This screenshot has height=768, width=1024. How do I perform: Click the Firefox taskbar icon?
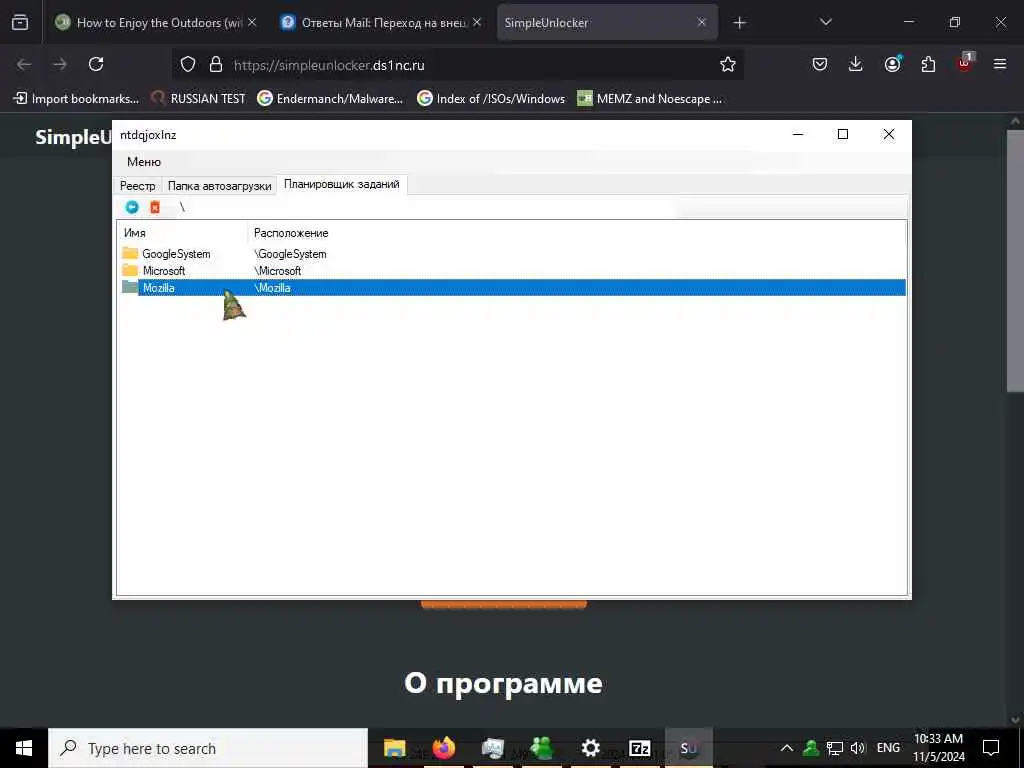click(x=443, y=748)
